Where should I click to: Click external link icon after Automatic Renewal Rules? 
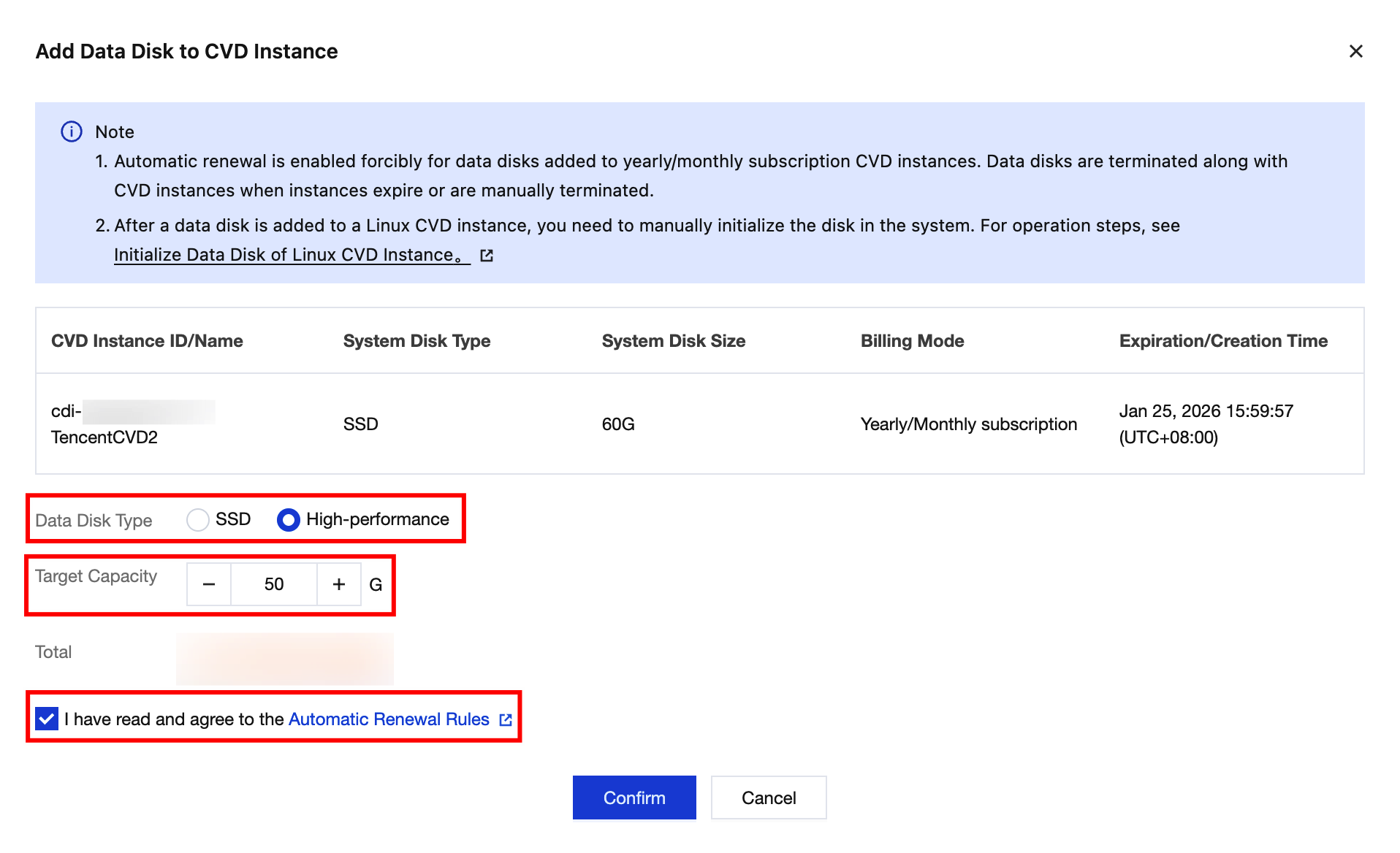[506, 720]
